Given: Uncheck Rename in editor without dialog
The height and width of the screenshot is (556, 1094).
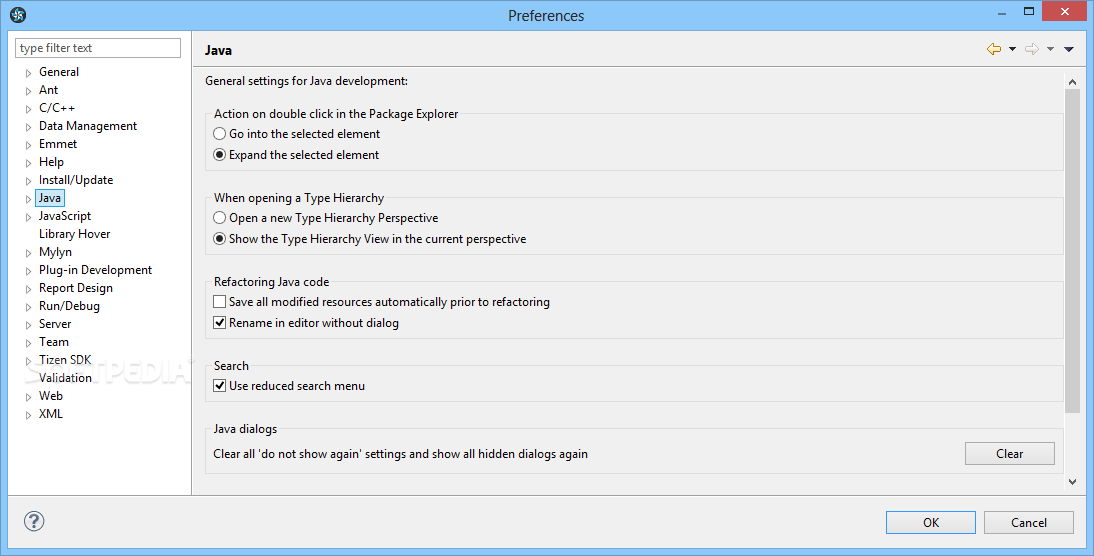Looking at the screenshot, I should point(306,323).
